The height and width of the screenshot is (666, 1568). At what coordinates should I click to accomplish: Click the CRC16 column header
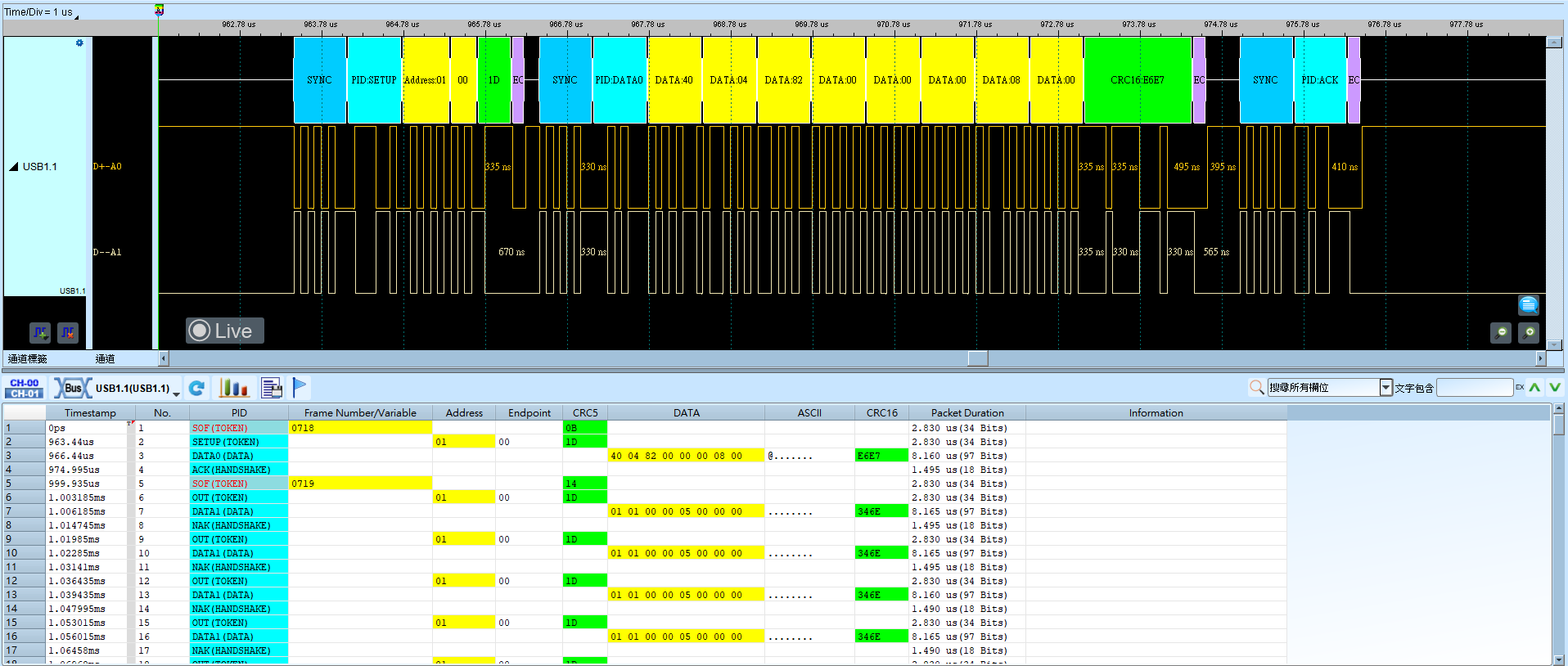tap(881, 413)
